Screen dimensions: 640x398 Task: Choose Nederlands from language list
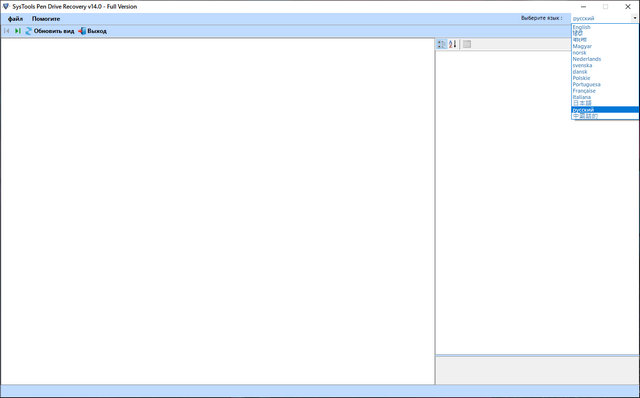tap(605, 59)
